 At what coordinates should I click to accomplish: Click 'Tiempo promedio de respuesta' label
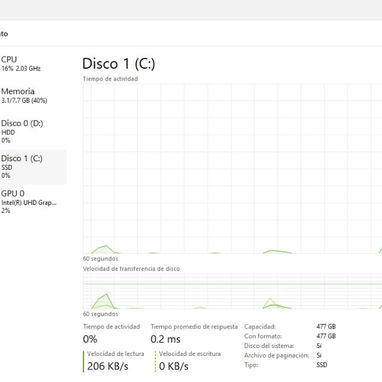(194, 327)
